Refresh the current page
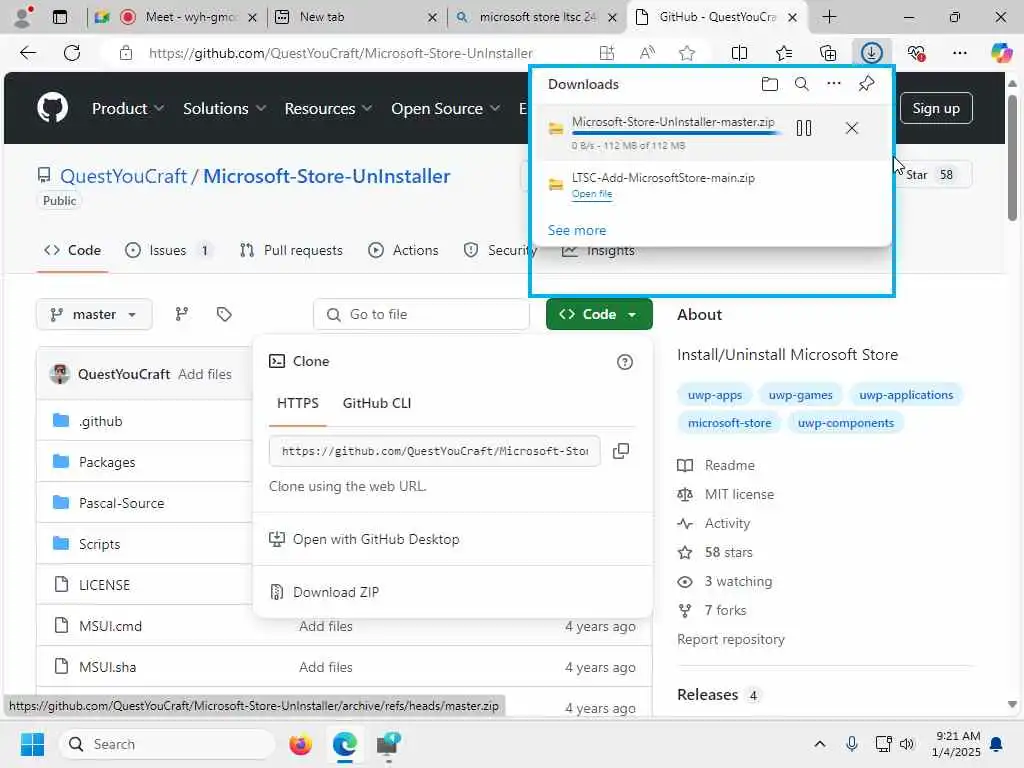Viewport: 1024px width, 768px height. pos(72,53)
